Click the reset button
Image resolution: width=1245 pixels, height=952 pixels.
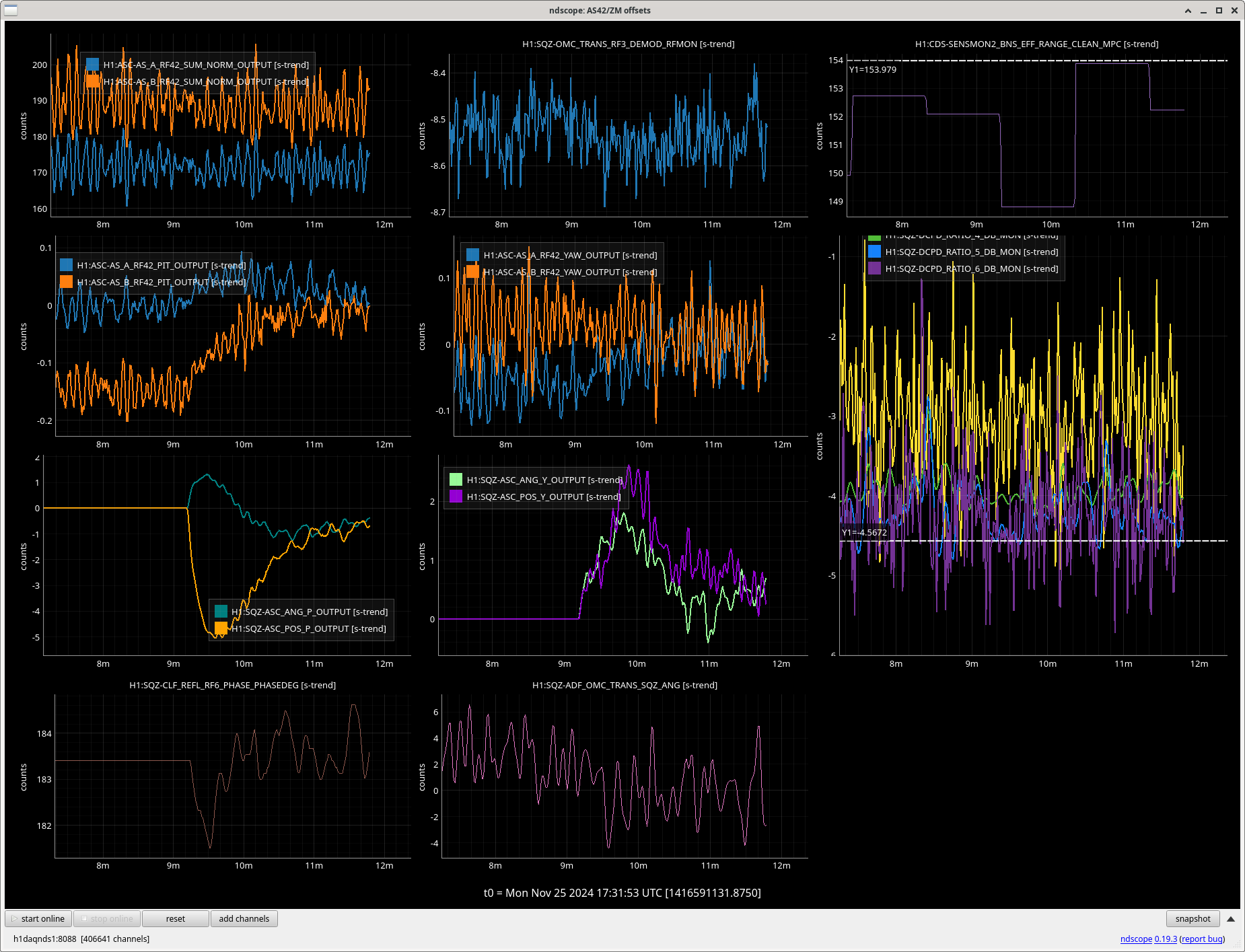176,918
